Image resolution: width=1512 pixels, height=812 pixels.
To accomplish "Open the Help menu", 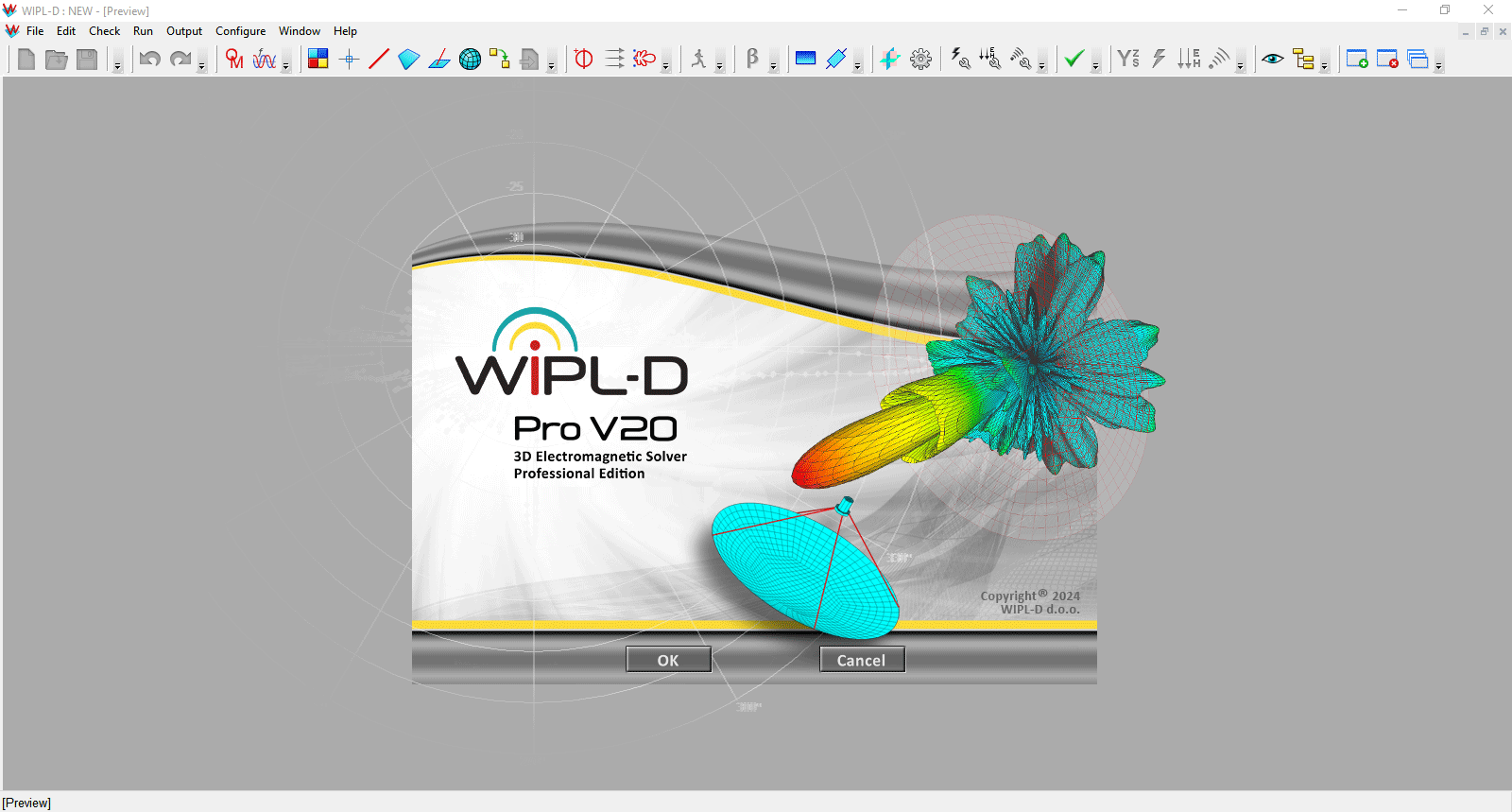I will coord(345,31).
